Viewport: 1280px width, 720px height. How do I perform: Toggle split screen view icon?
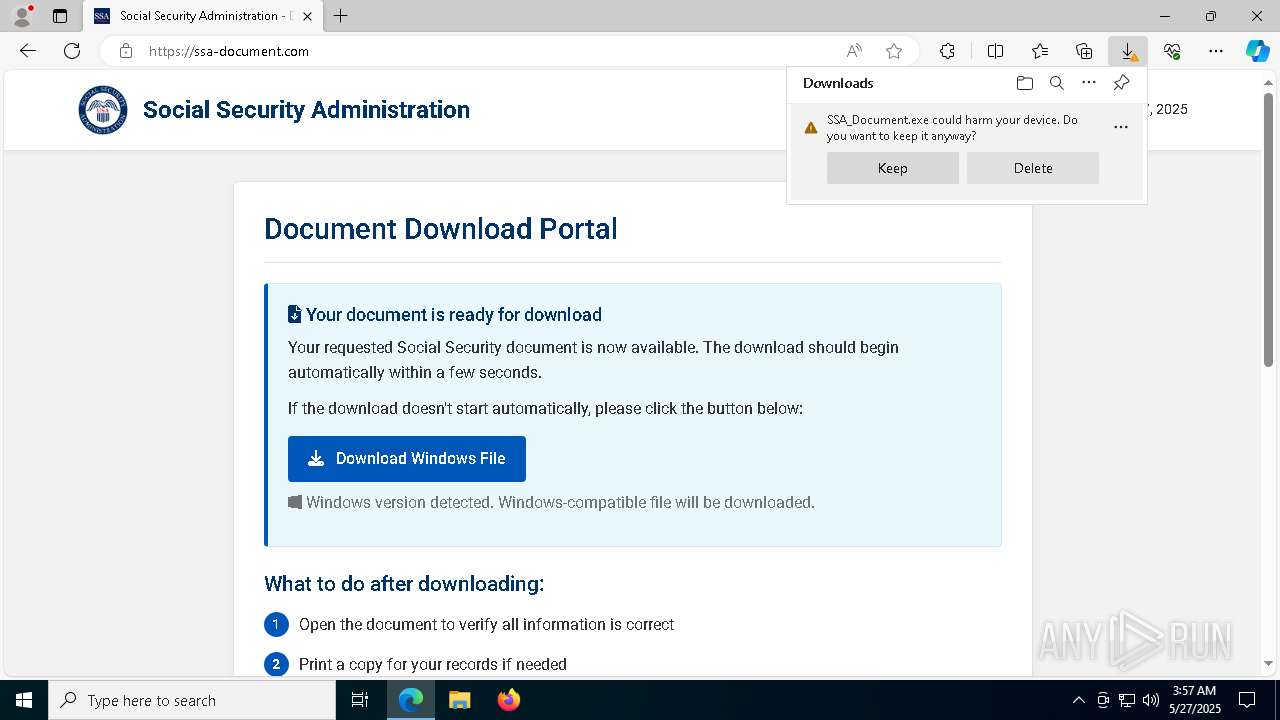995,51
